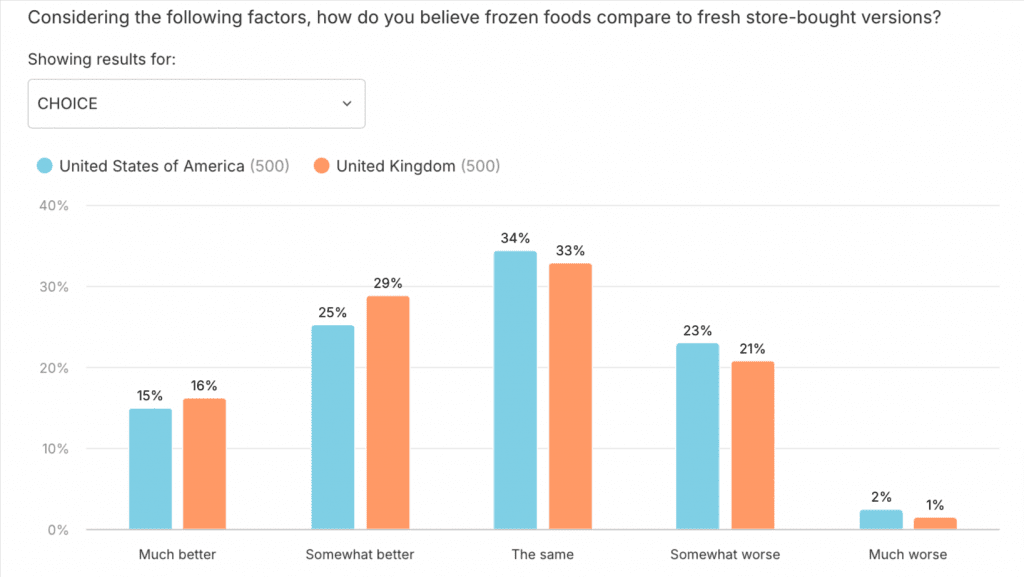Toggle the United Kingdom legend dot
The image size is (1024, 577).
pyautogui.click(x=321, y=166)
